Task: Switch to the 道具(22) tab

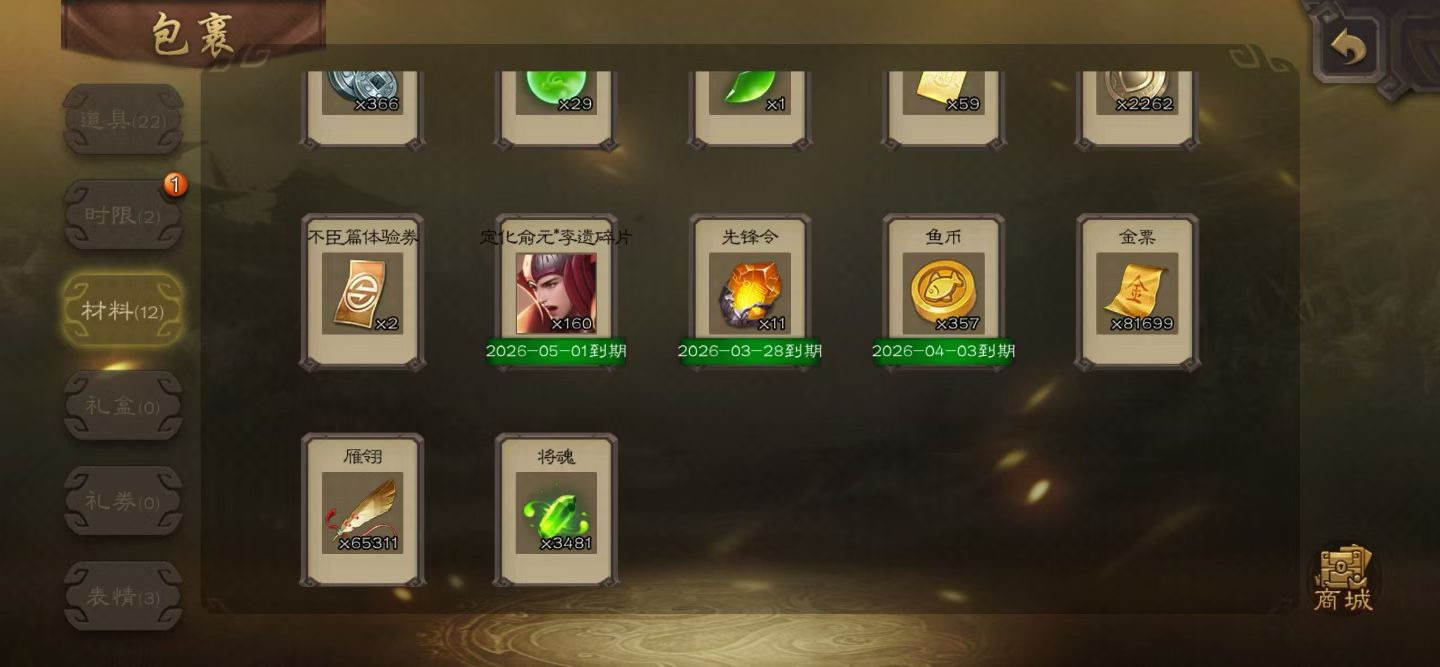Action: click(x=123, y=120)
